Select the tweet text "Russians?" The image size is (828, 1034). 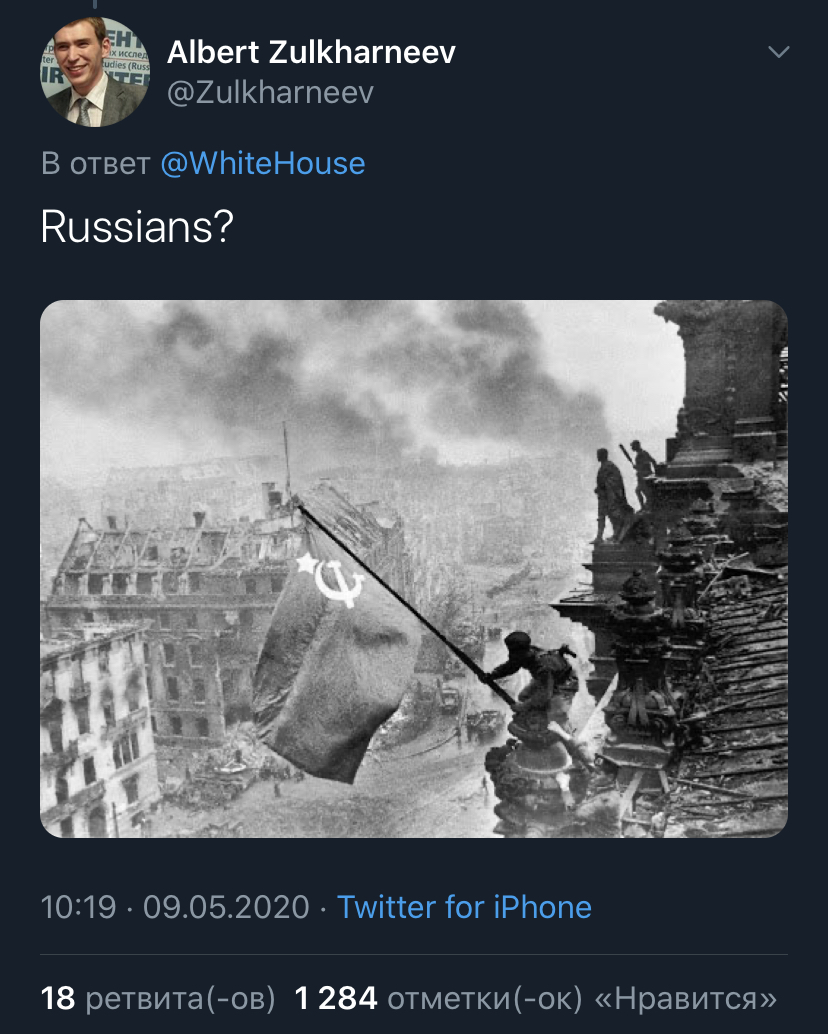137,229
